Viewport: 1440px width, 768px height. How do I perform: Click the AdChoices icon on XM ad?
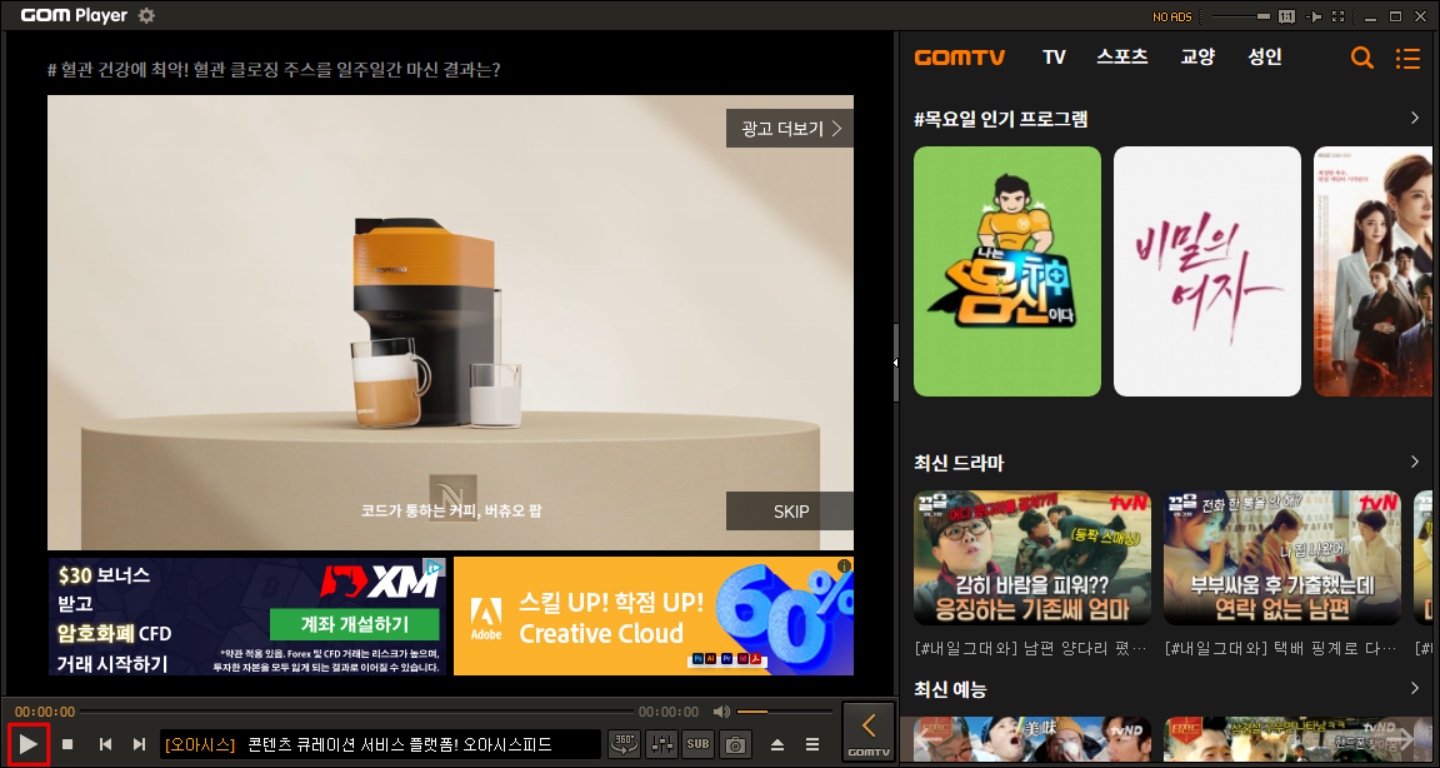[434, 567]
